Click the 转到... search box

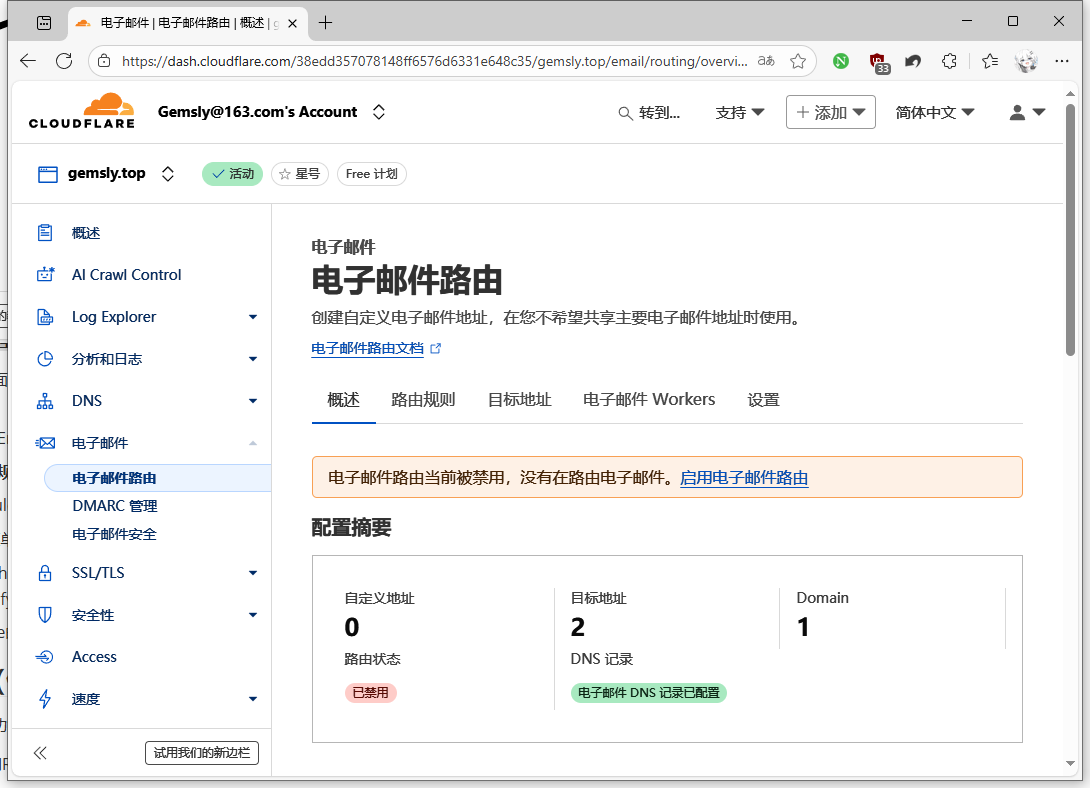[649, 113]
